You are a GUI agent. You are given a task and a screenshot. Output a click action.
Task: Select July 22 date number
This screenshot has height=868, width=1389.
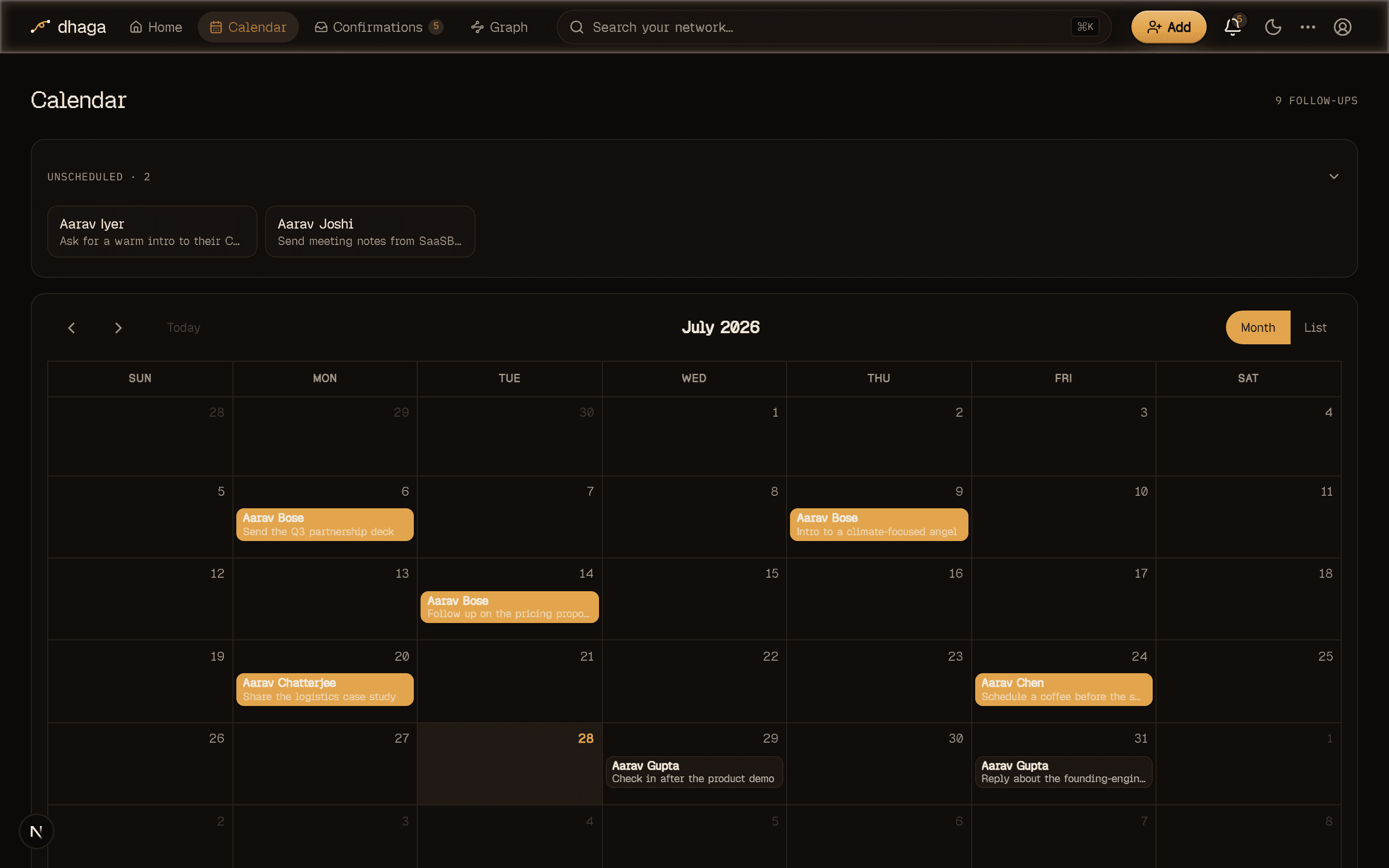770,656
